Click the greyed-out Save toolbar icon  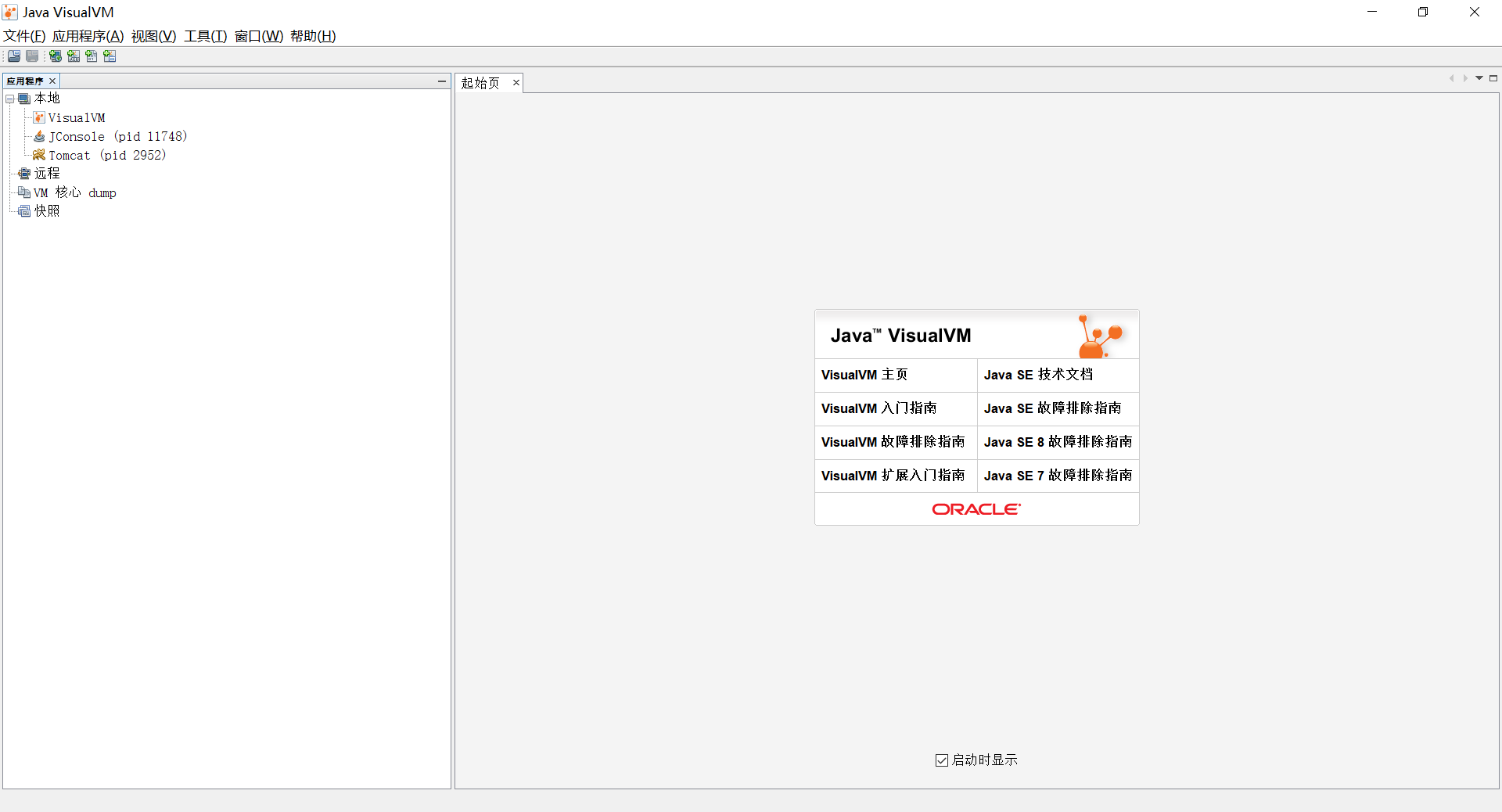[32, 56]
